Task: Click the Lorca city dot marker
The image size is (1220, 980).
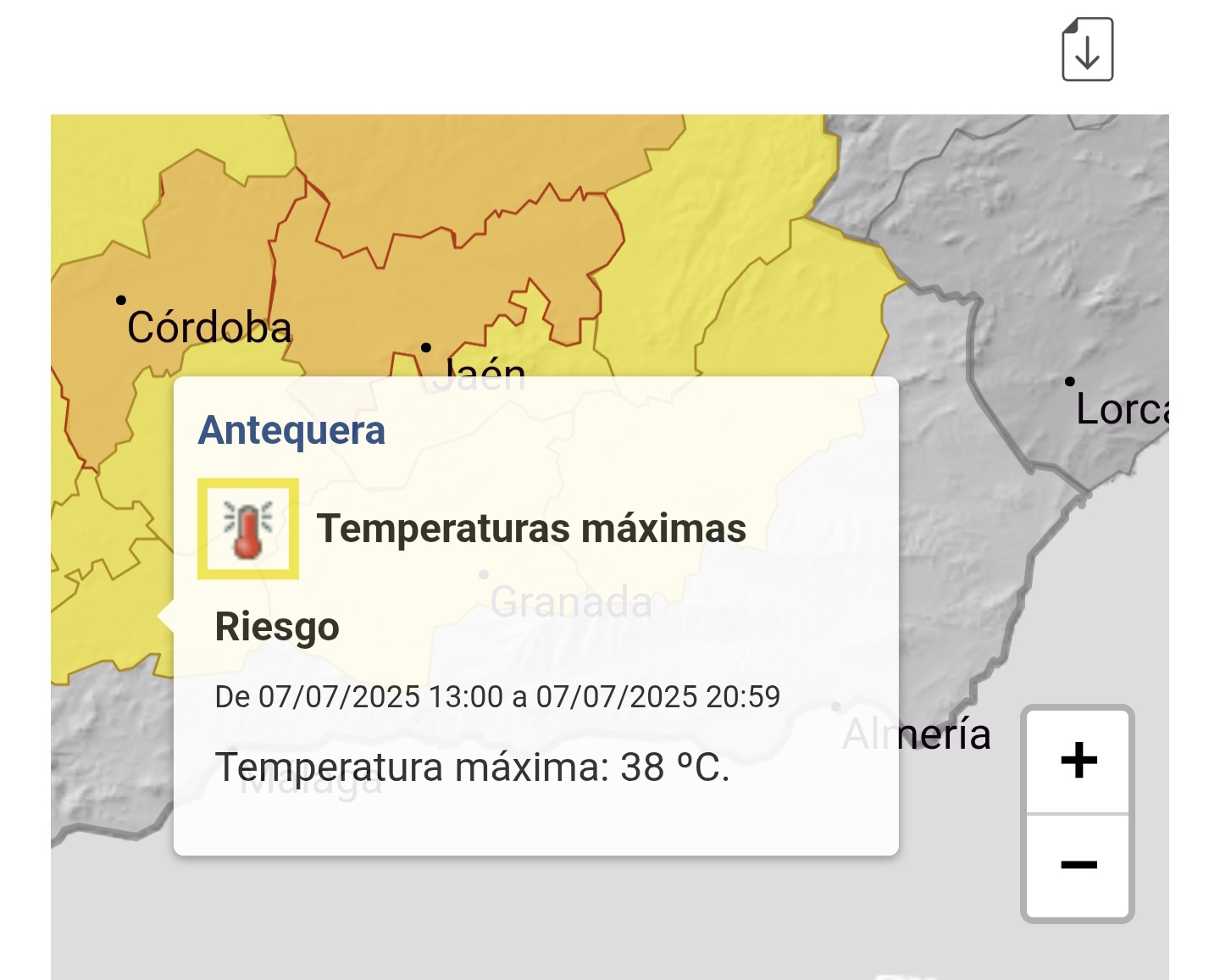Action: click(x=1070, y=381)
